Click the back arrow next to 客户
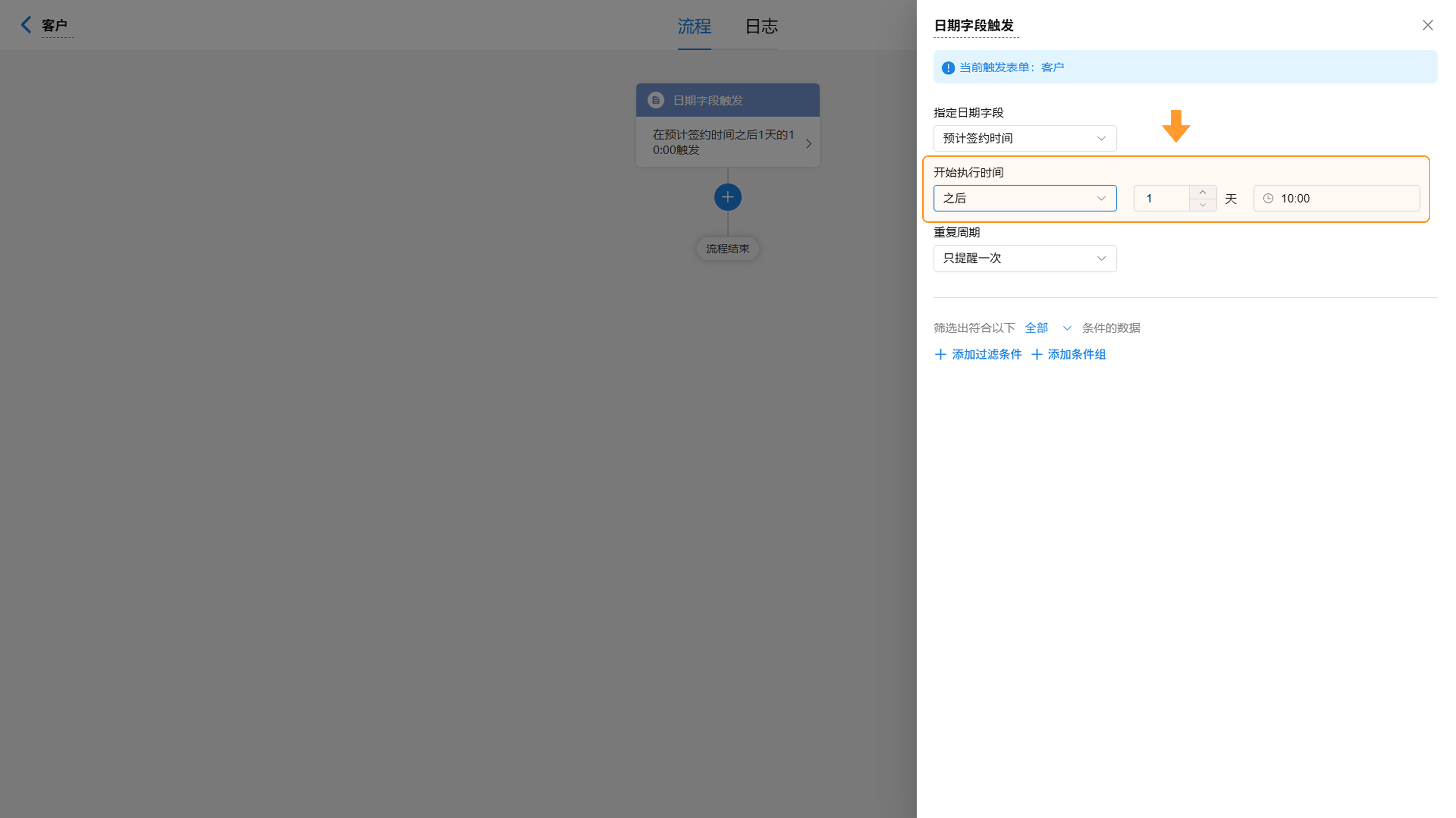This screenshot has height=818, width=1456. (x=26, y=25)
